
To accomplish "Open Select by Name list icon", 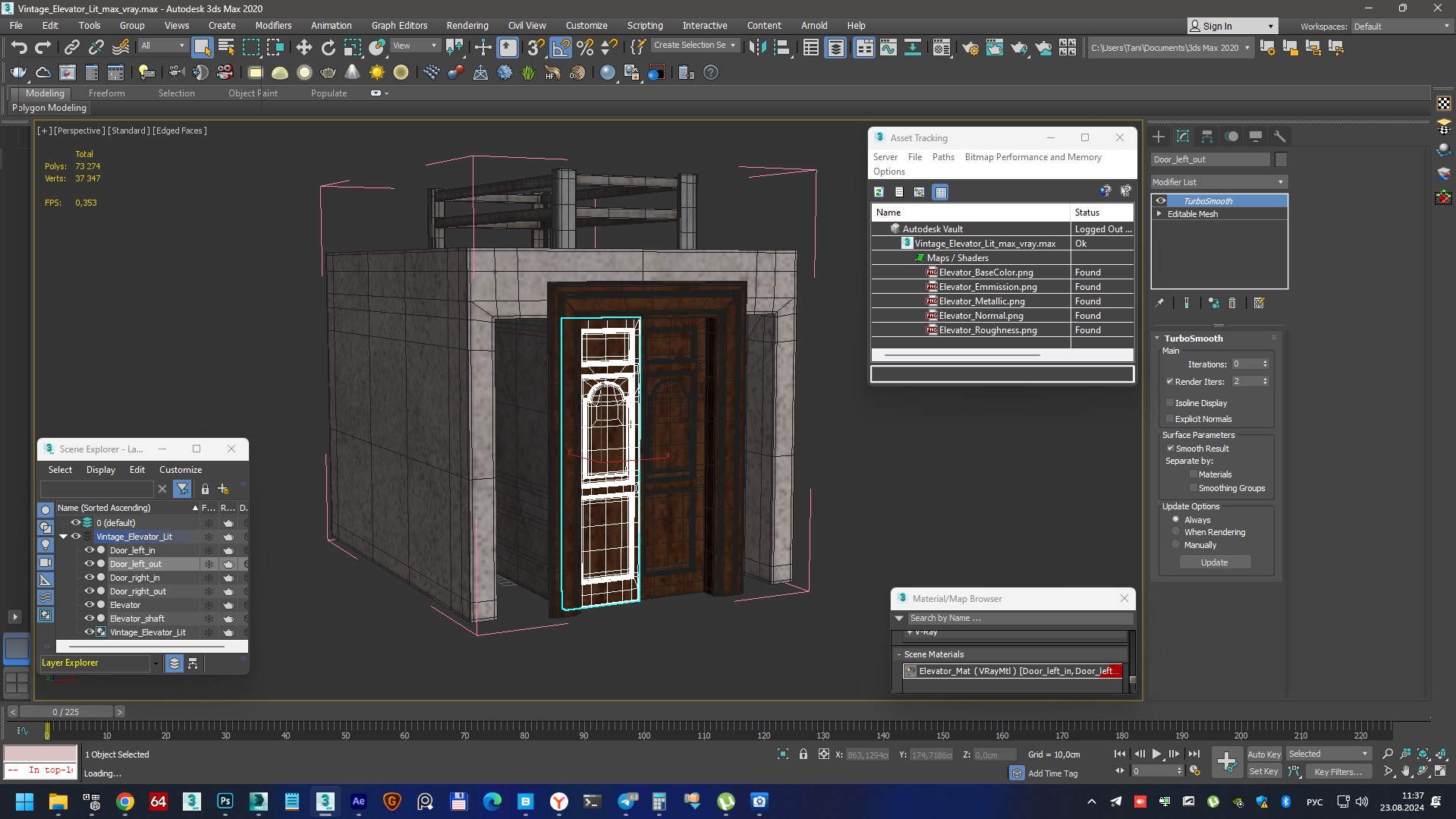I will tap(226, 48).
